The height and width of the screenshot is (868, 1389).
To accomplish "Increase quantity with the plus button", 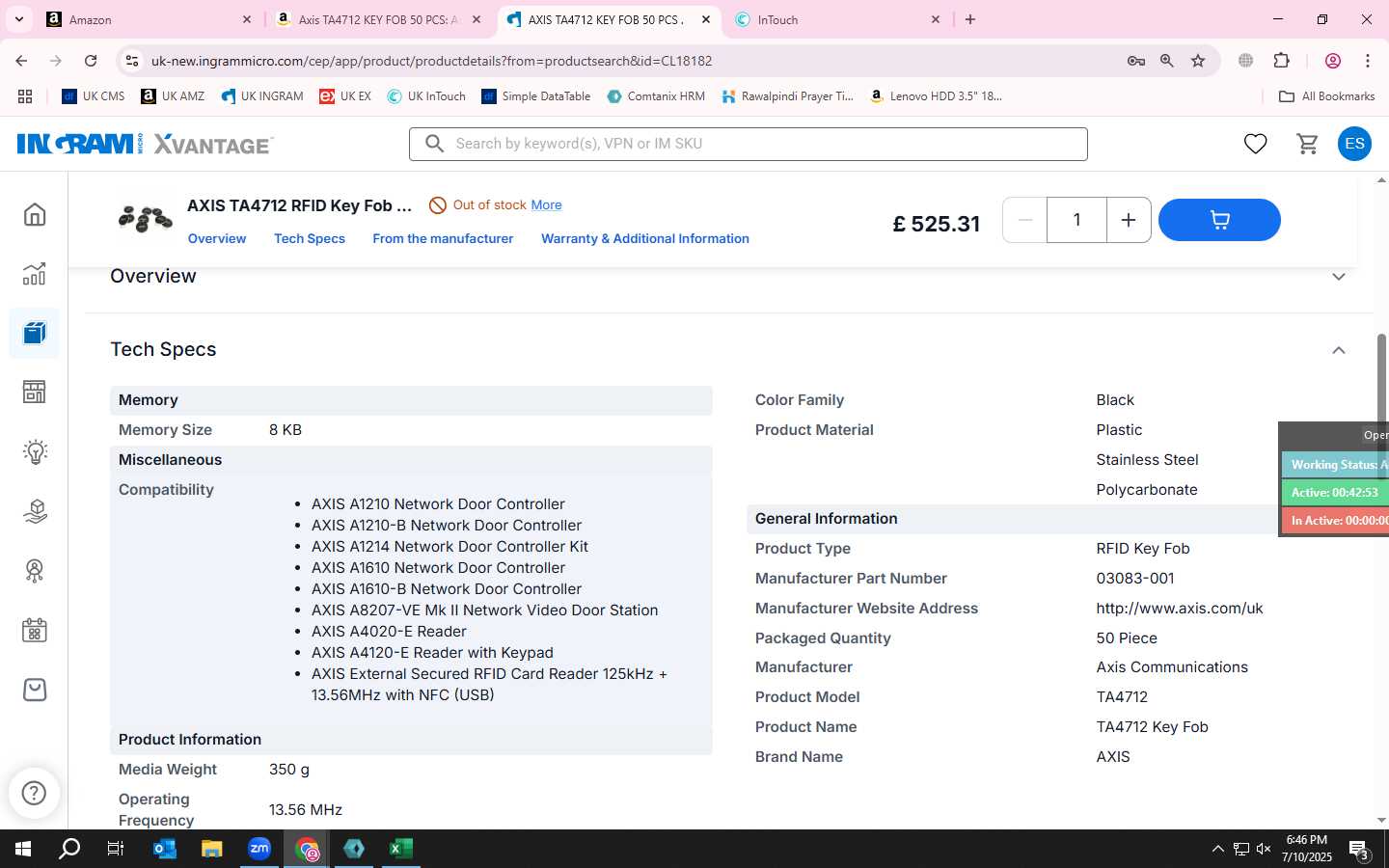I will point(1129,220).
